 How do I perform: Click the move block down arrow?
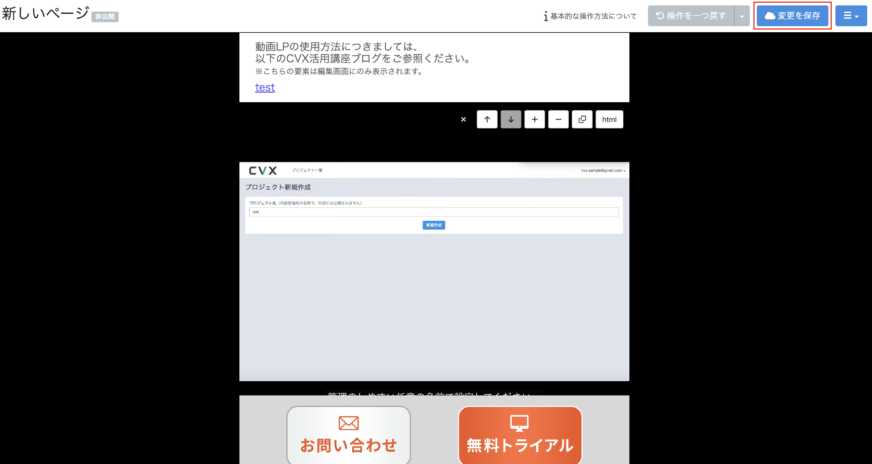point(511,120)
